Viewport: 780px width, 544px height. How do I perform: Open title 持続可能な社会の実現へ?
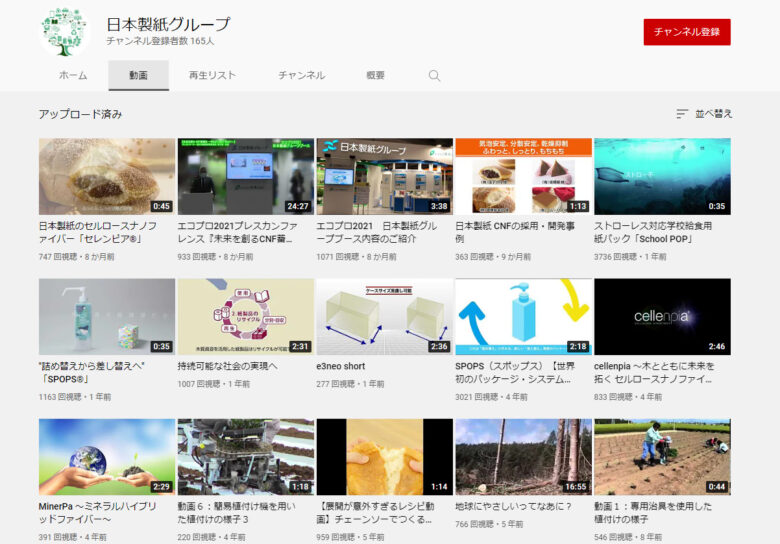click(x=227, y=366)
